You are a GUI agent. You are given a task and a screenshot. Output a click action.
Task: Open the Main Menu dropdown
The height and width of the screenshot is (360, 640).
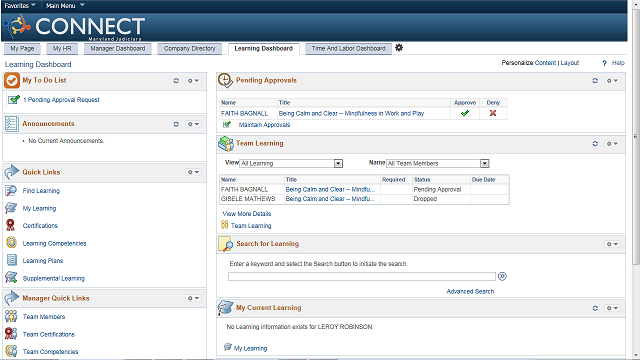(x=65, y=5)
